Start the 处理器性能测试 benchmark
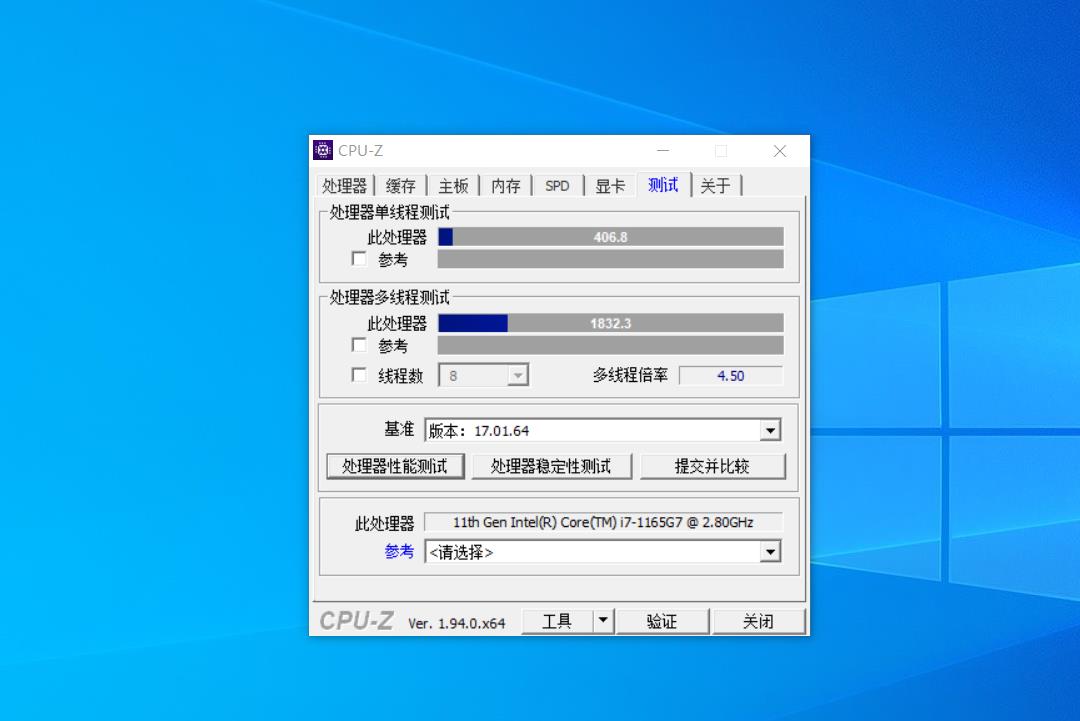The width and height of the screenshot is (1080, 721). tap(395, 465)
